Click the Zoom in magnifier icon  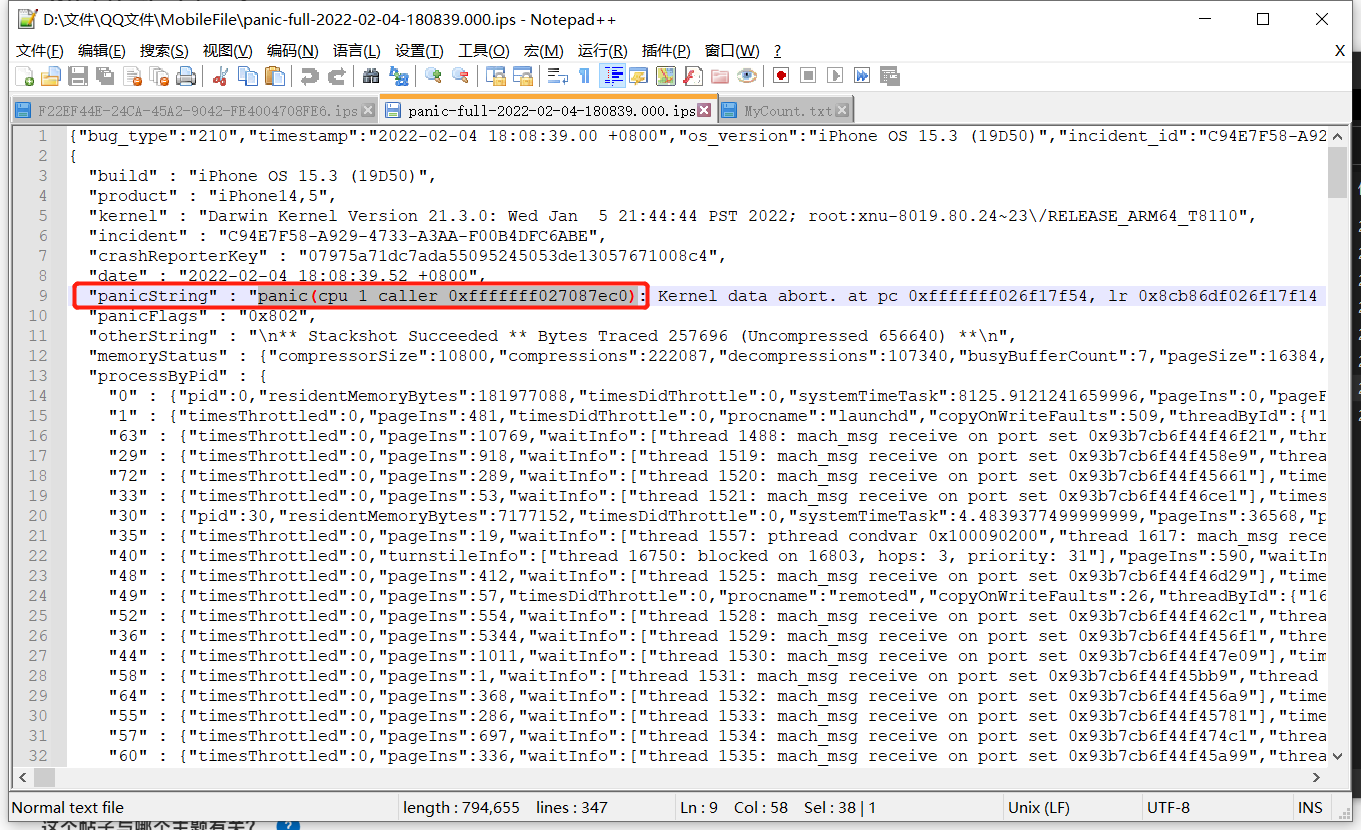434,76
